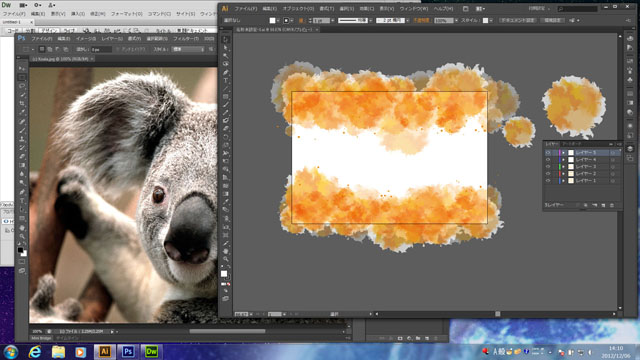Click the 不透明度 link in Illustrator's control bar
640x360 pixels.
pos(422,20)
